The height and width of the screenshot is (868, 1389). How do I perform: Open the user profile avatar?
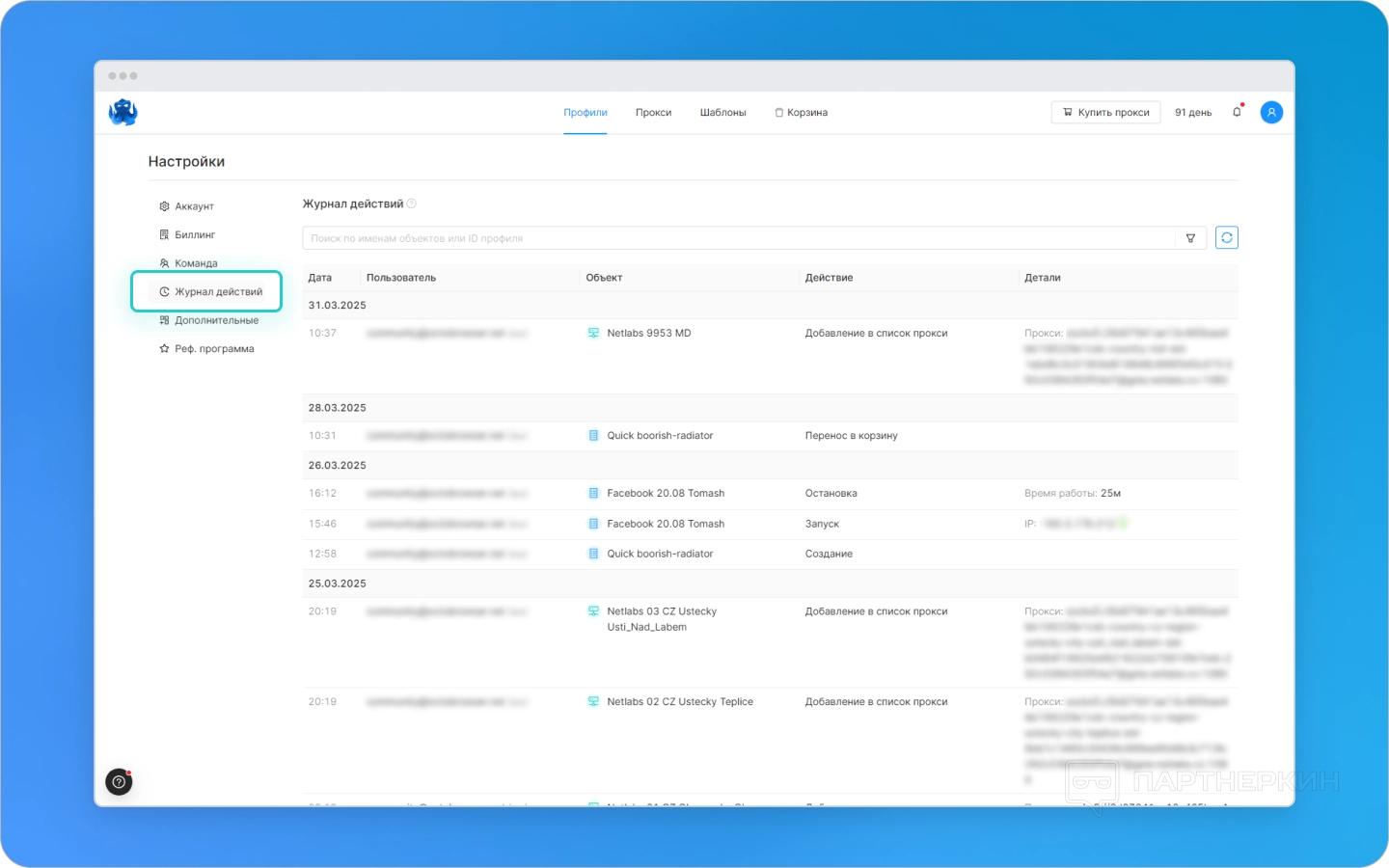(1271, 112)
